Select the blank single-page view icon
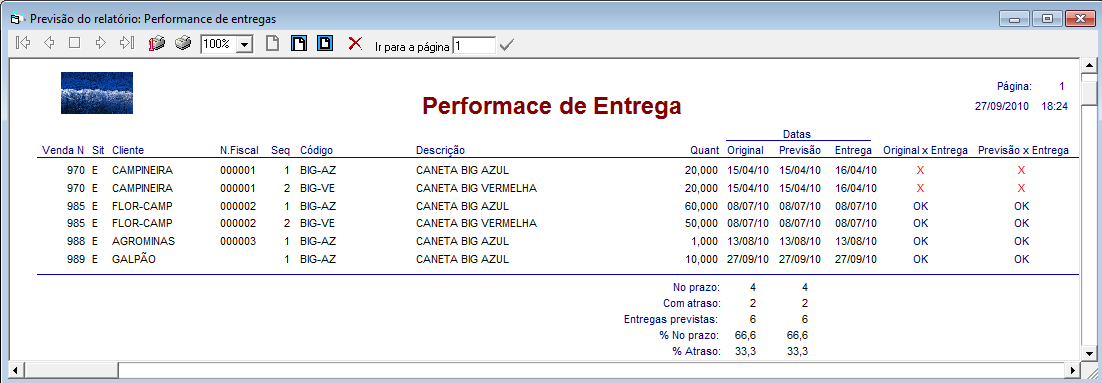The width and height of the screenshot is (1102, 383). pyautogui.click(x=272, y=44)
